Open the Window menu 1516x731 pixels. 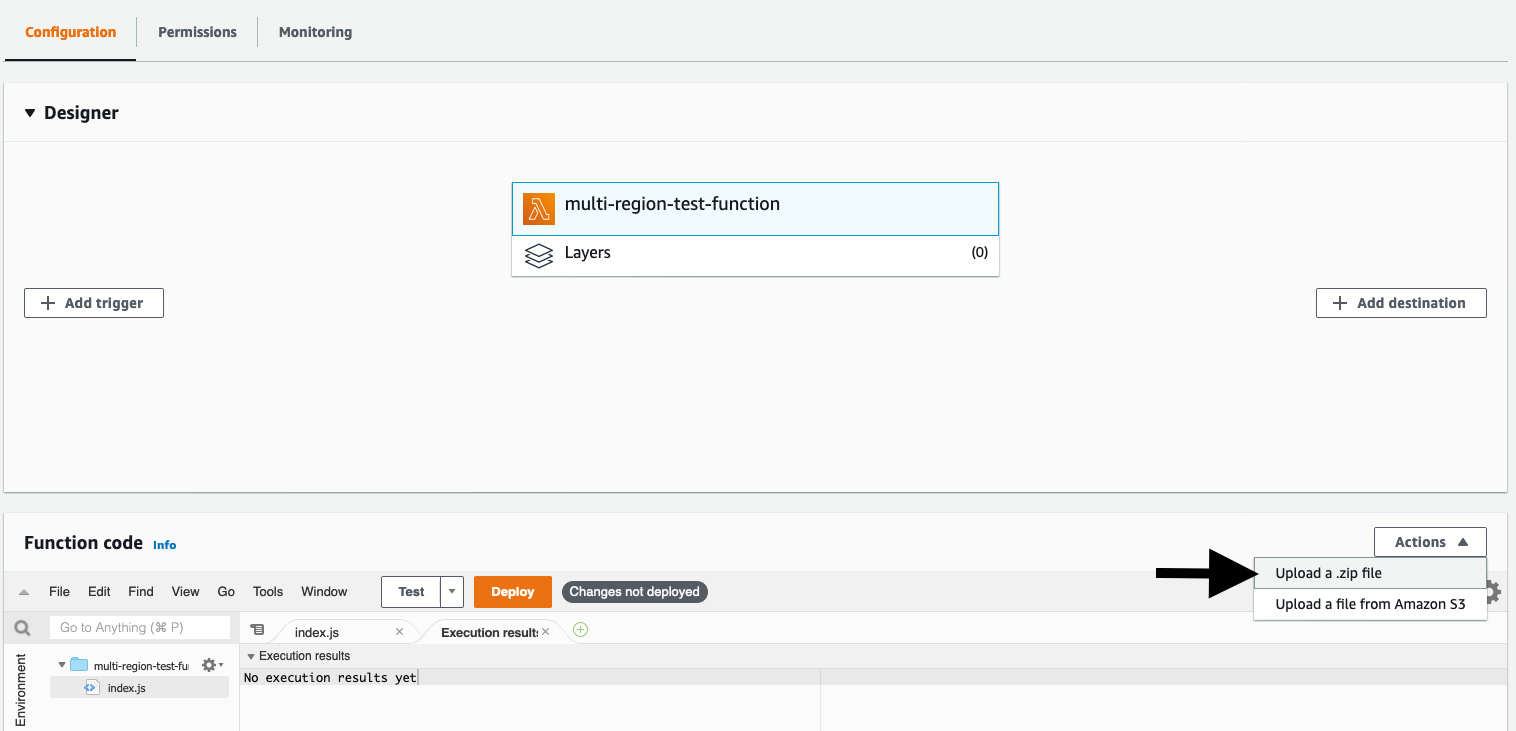pos(324,592)
